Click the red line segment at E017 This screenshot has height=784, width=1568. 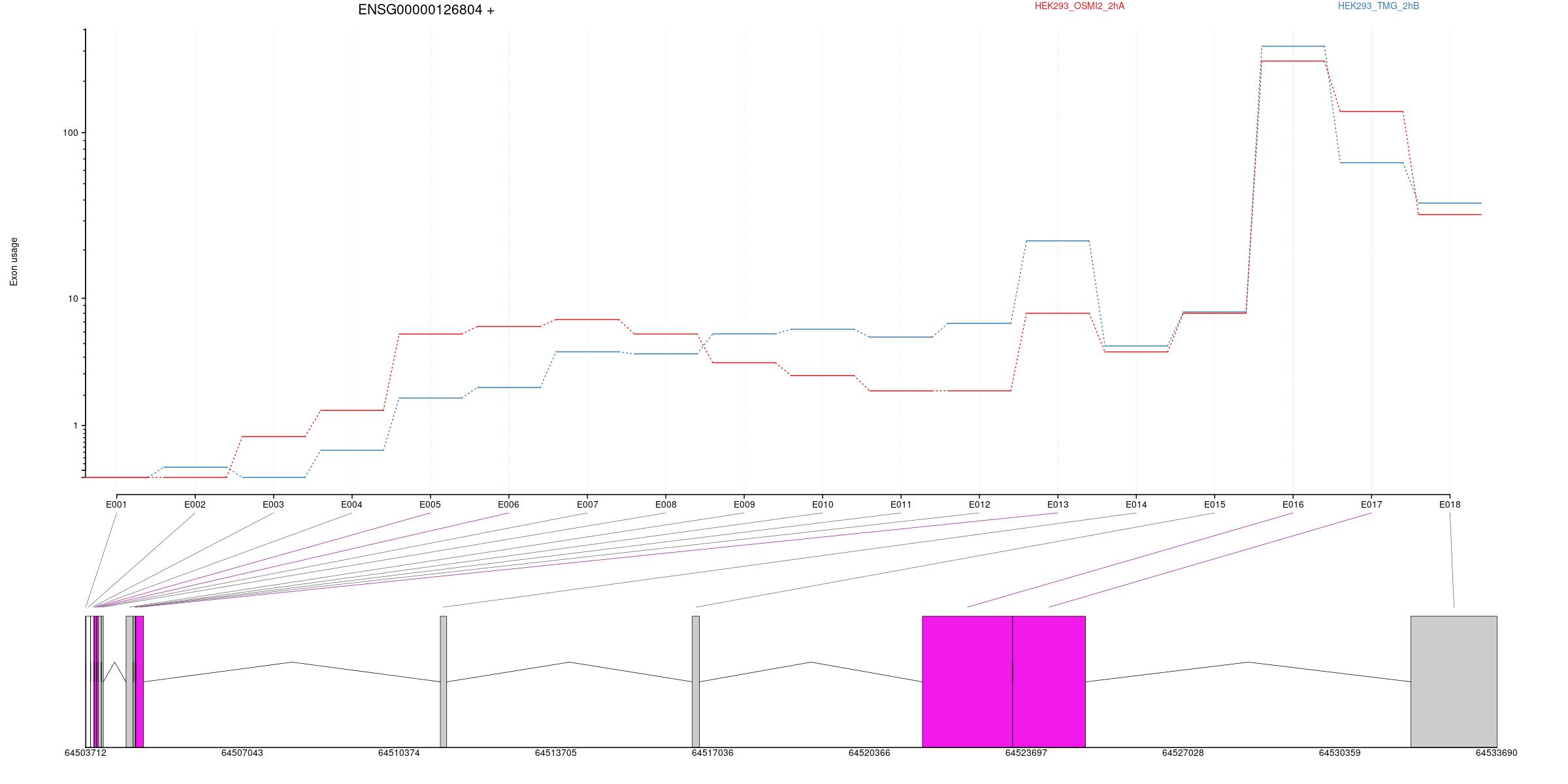[x=1371, y=112]
